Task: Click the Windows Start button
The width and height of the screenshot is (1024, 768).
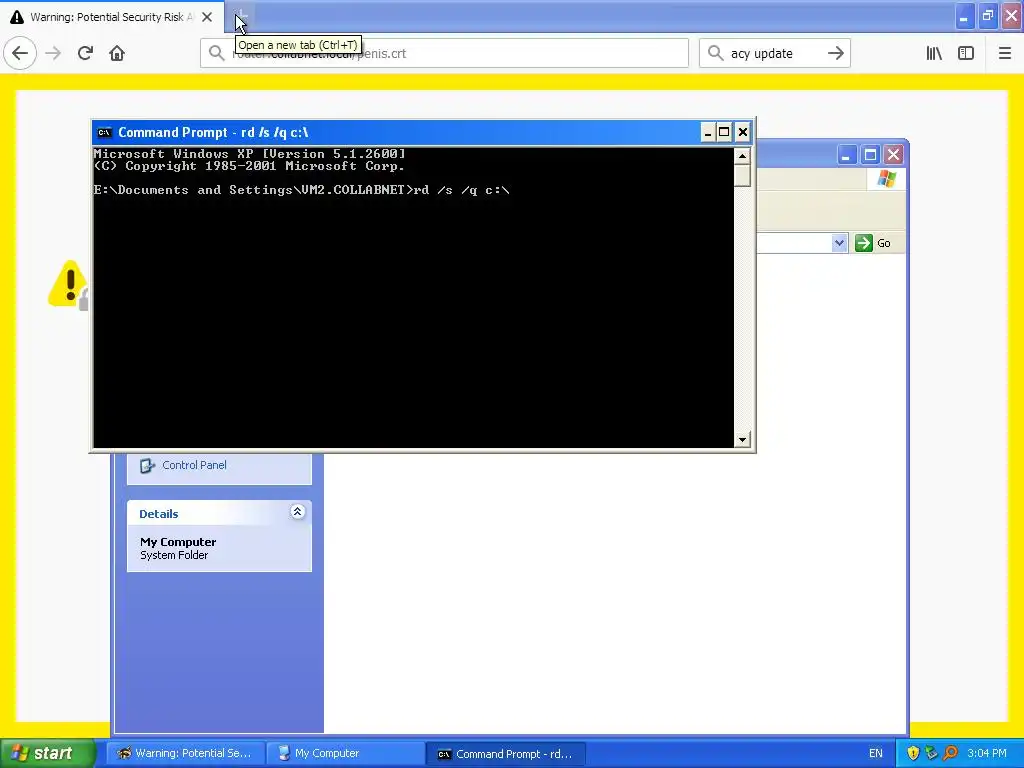Action: (x=48, y=753)
